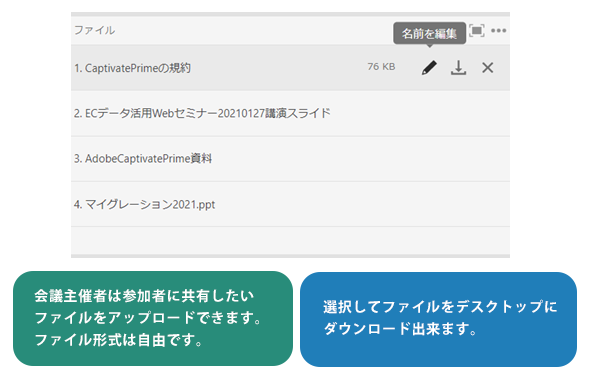Image resolution: width=591 pixels, height=377 pixels.
Task: Click the ファイル pod title
Action: pos(95,30)
